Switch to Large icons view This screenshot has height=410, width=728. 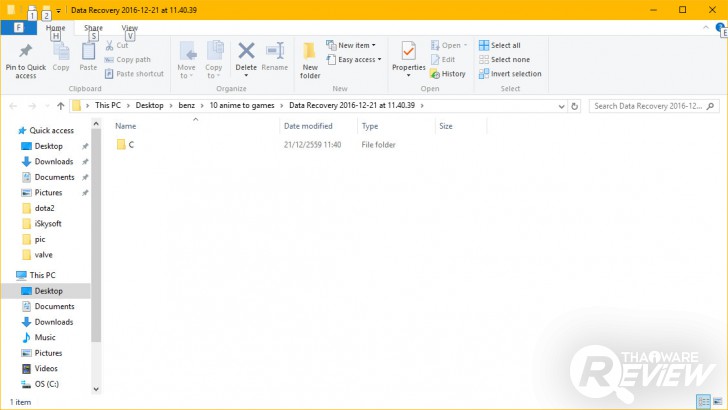[x=718, y=401]
